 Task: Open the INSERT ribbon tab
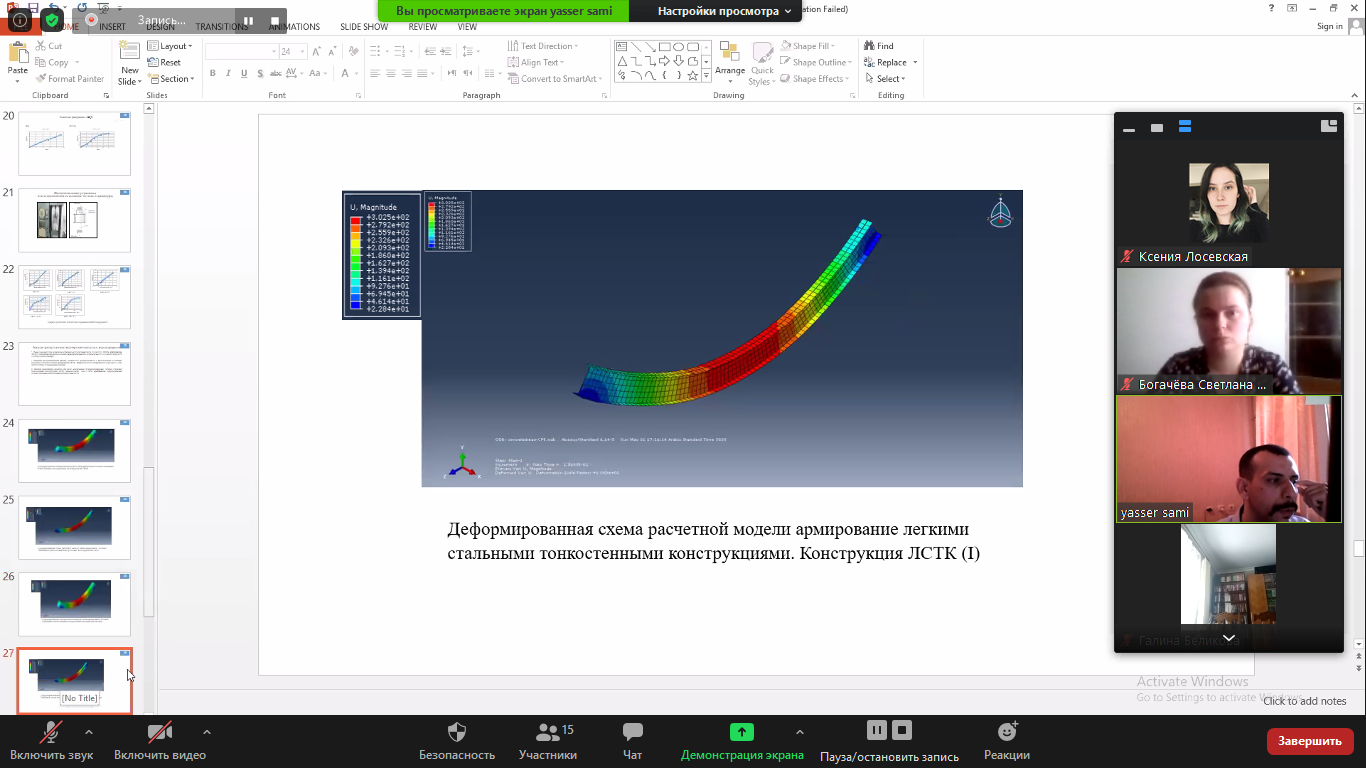coord(112,27)
